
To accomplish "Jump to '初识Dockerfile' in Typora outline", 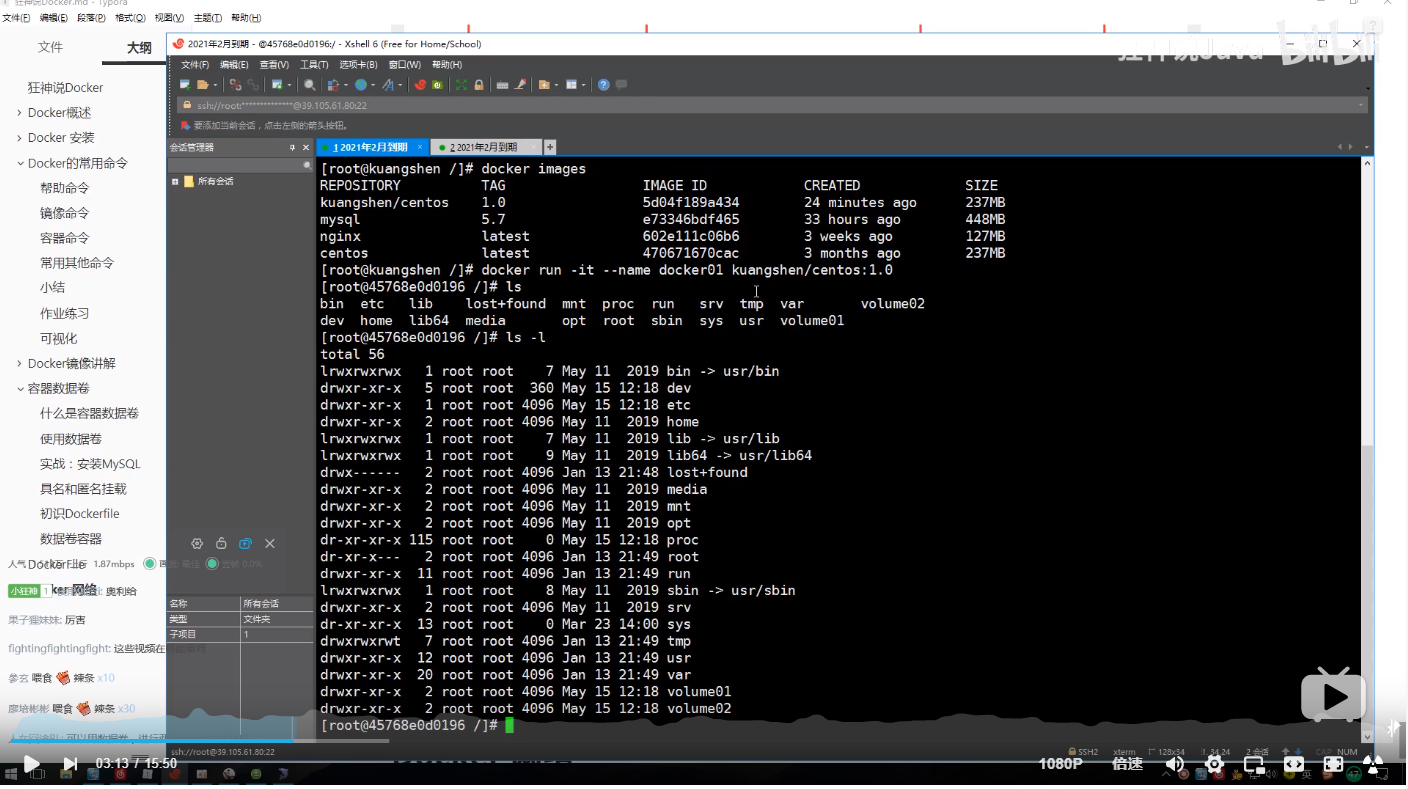I will click(x=79, y=513).
